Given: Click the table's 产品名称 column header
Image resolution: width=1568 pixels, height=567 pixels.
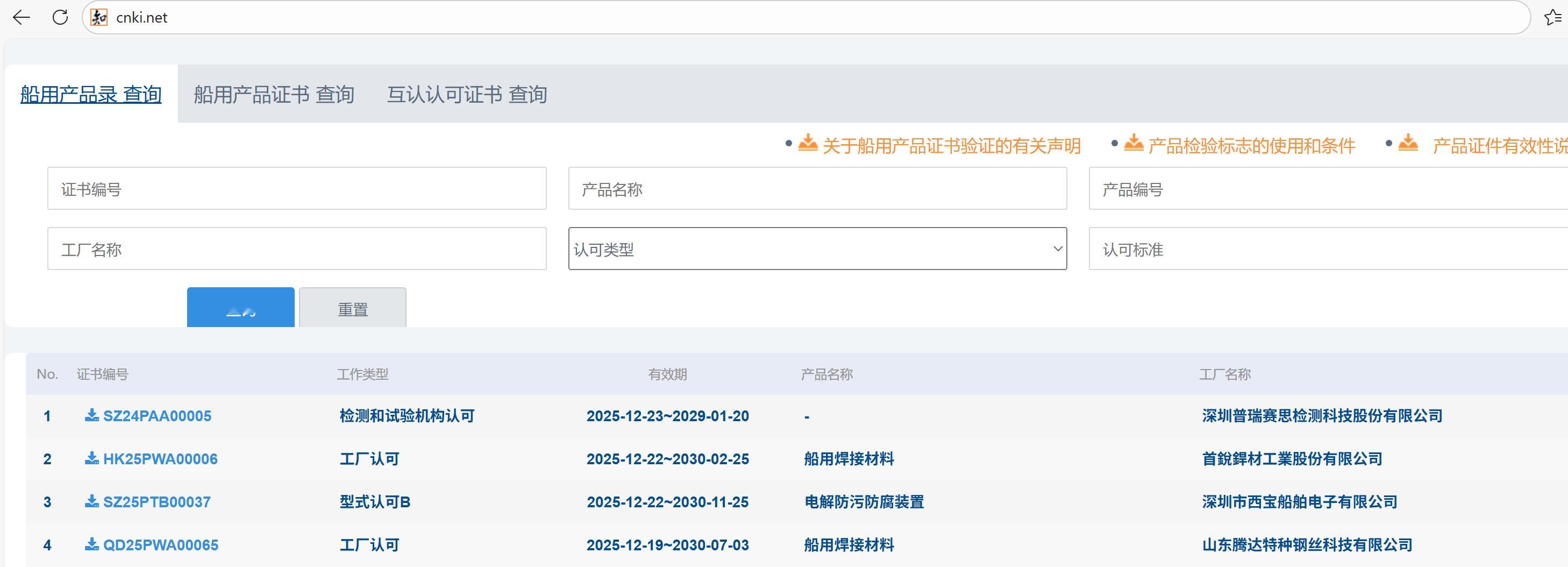Looking at the screenshot, I should tap(826, 374).
